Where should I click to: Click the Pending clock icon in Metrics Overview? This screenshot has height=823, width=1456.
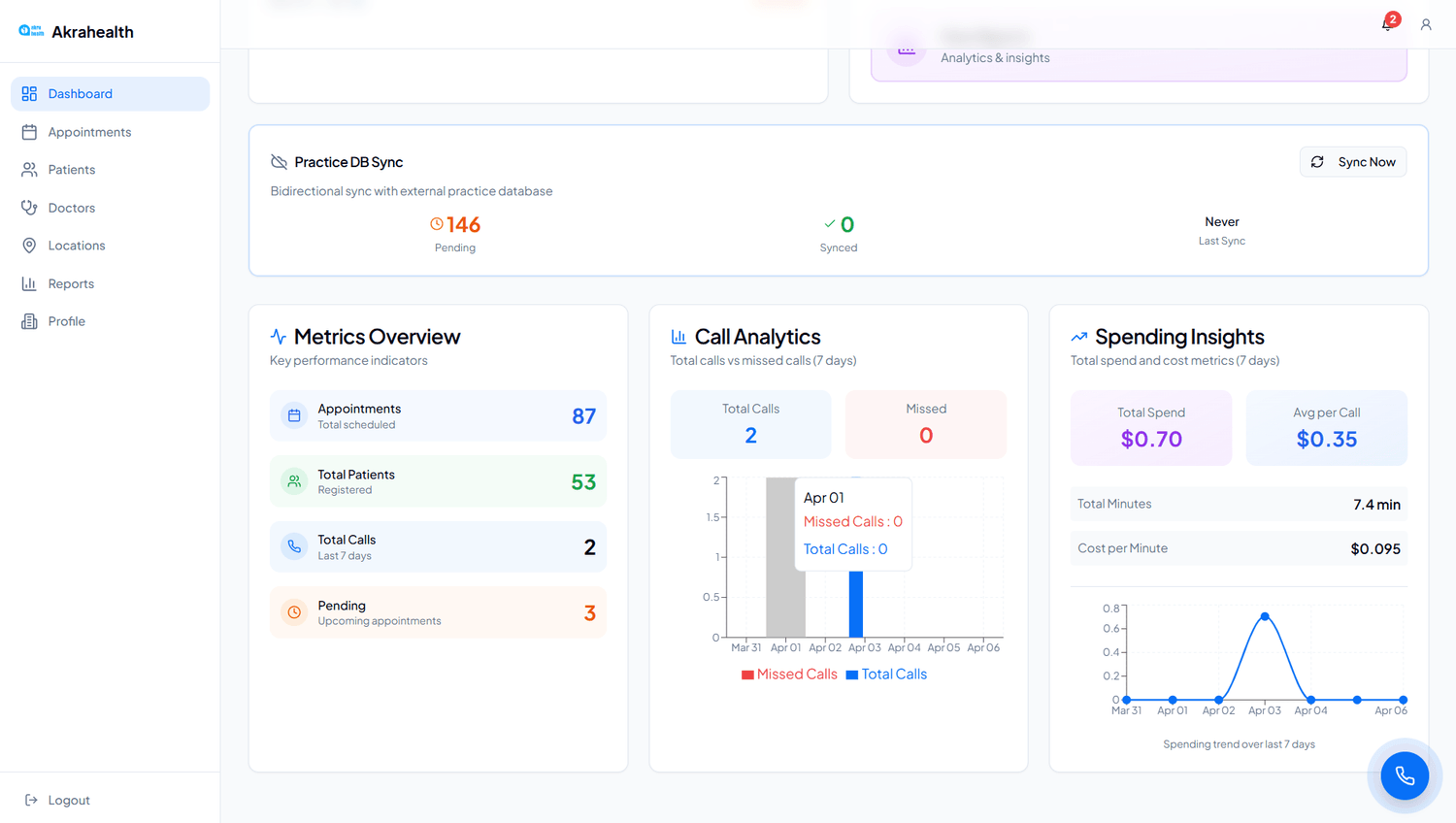(x=294, y=612)
